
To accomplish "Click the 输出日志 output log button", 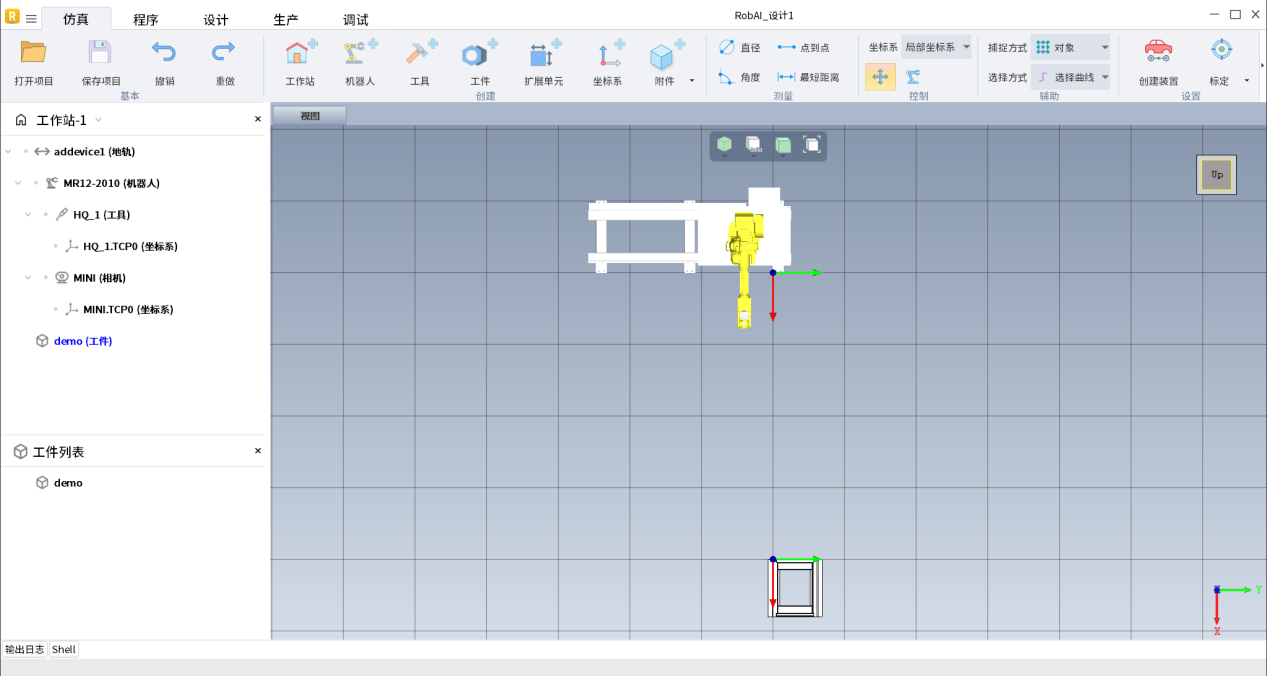I will coord(25,649).
